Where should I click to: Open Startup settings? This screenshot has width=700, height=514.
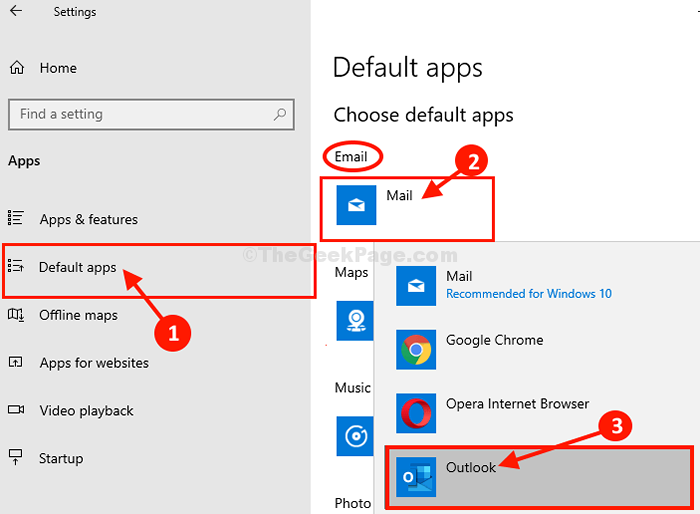point(61,458)
